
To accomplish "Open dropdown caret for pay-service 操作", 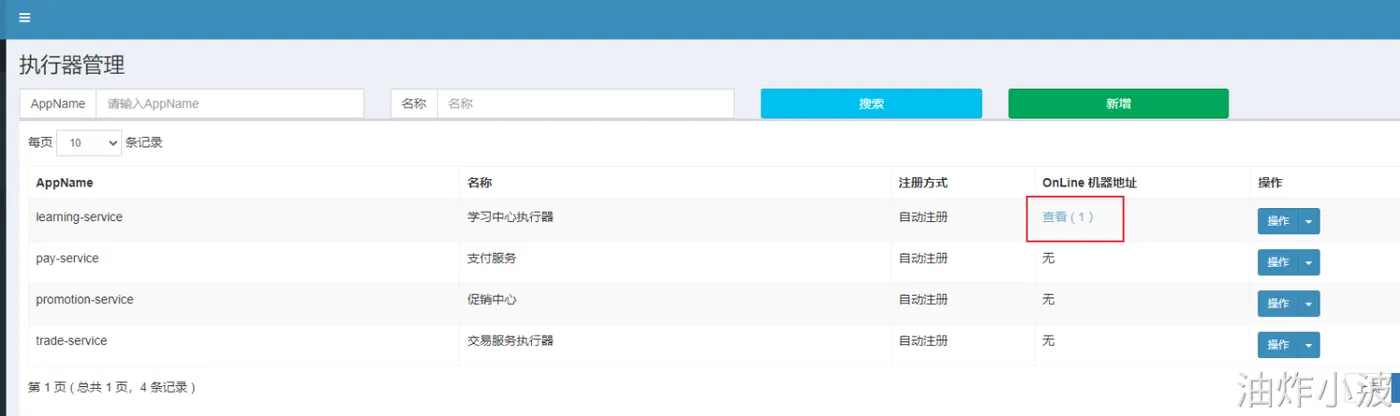I will coord(1309,262).
